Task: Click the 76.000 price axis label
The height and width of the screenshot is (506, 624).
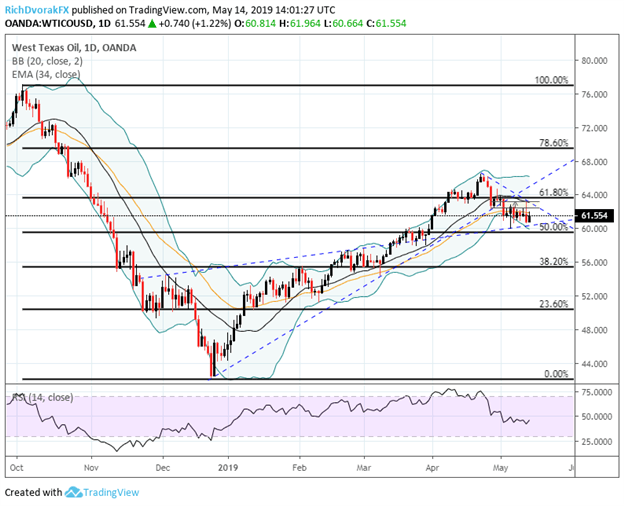Action: point(594,94)
